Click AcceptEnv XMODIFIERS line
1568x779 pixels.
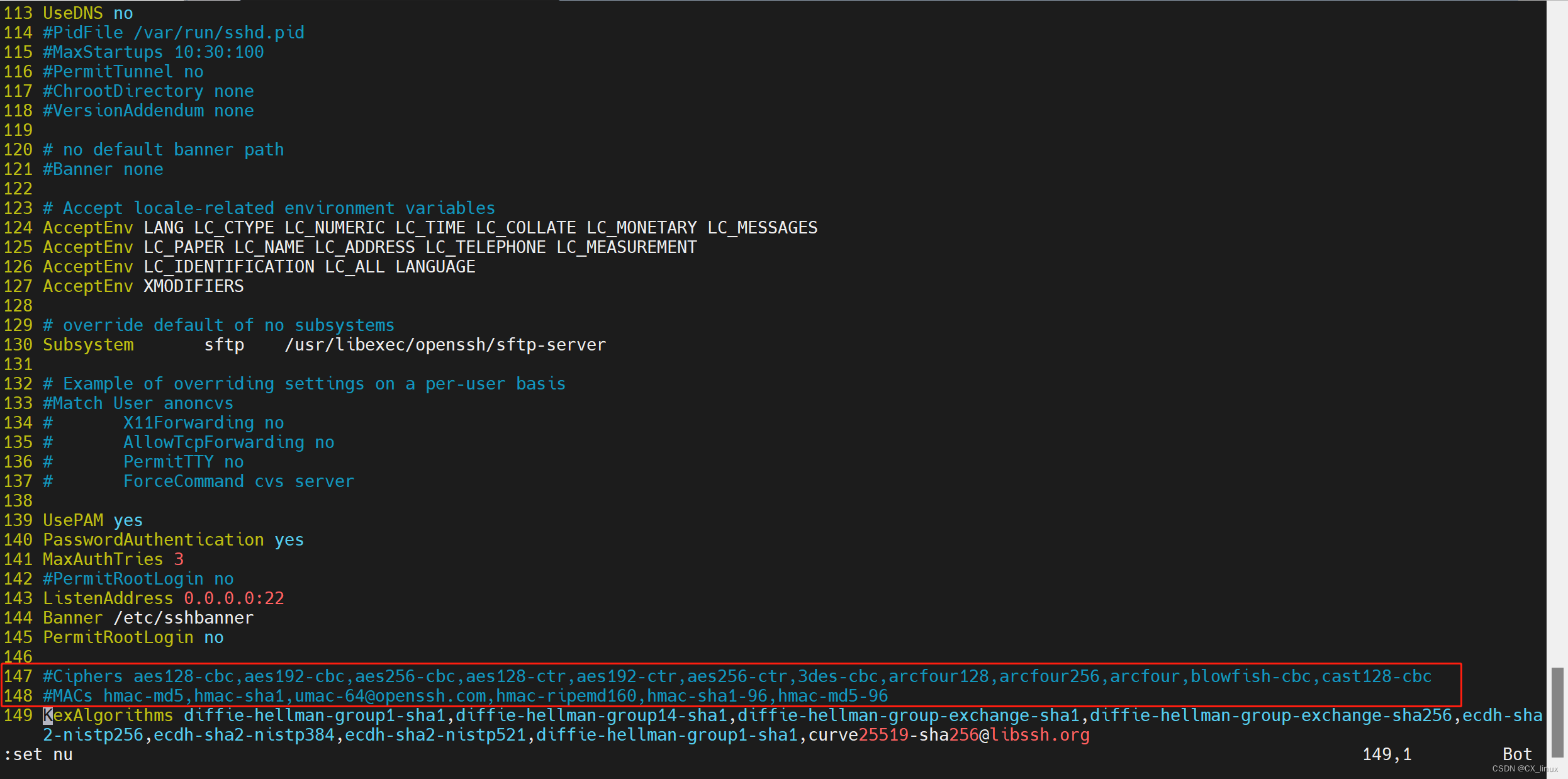[x=143, y=286]
